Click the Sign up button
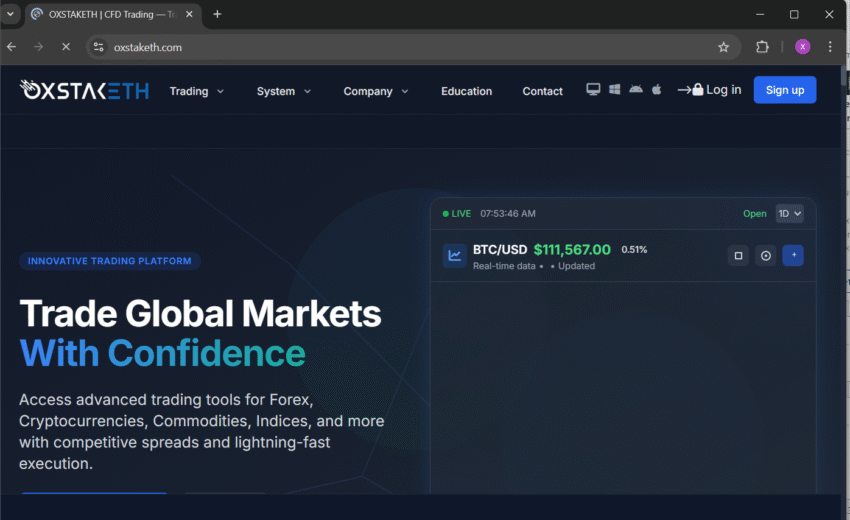Viewport: 850px width, 520px height. 784,90
